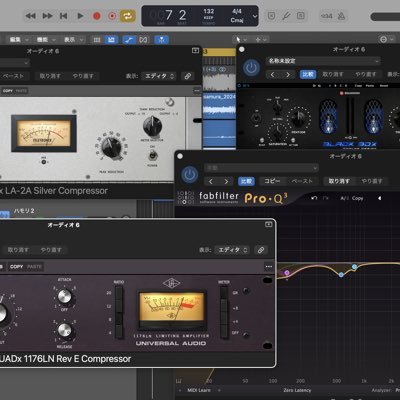Open the tracks area settings gear menu
The height and width of the screenshot is (400, 400).
(386, 40)
